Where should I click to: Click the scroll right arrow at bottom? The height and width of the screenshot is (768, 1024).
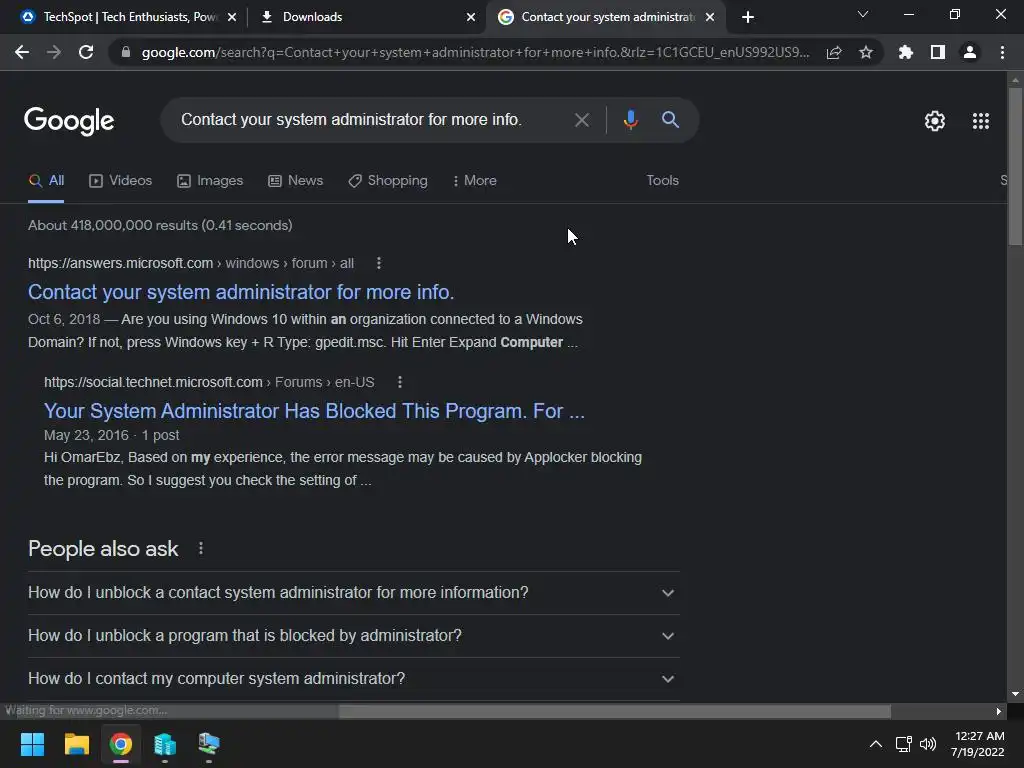(999, 711)
